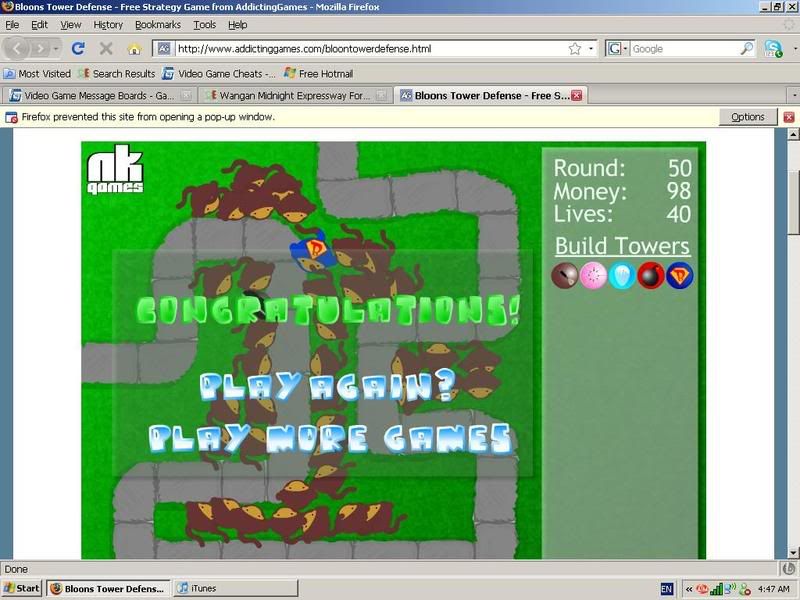Click the Build Towers heading

coord(622,246)
